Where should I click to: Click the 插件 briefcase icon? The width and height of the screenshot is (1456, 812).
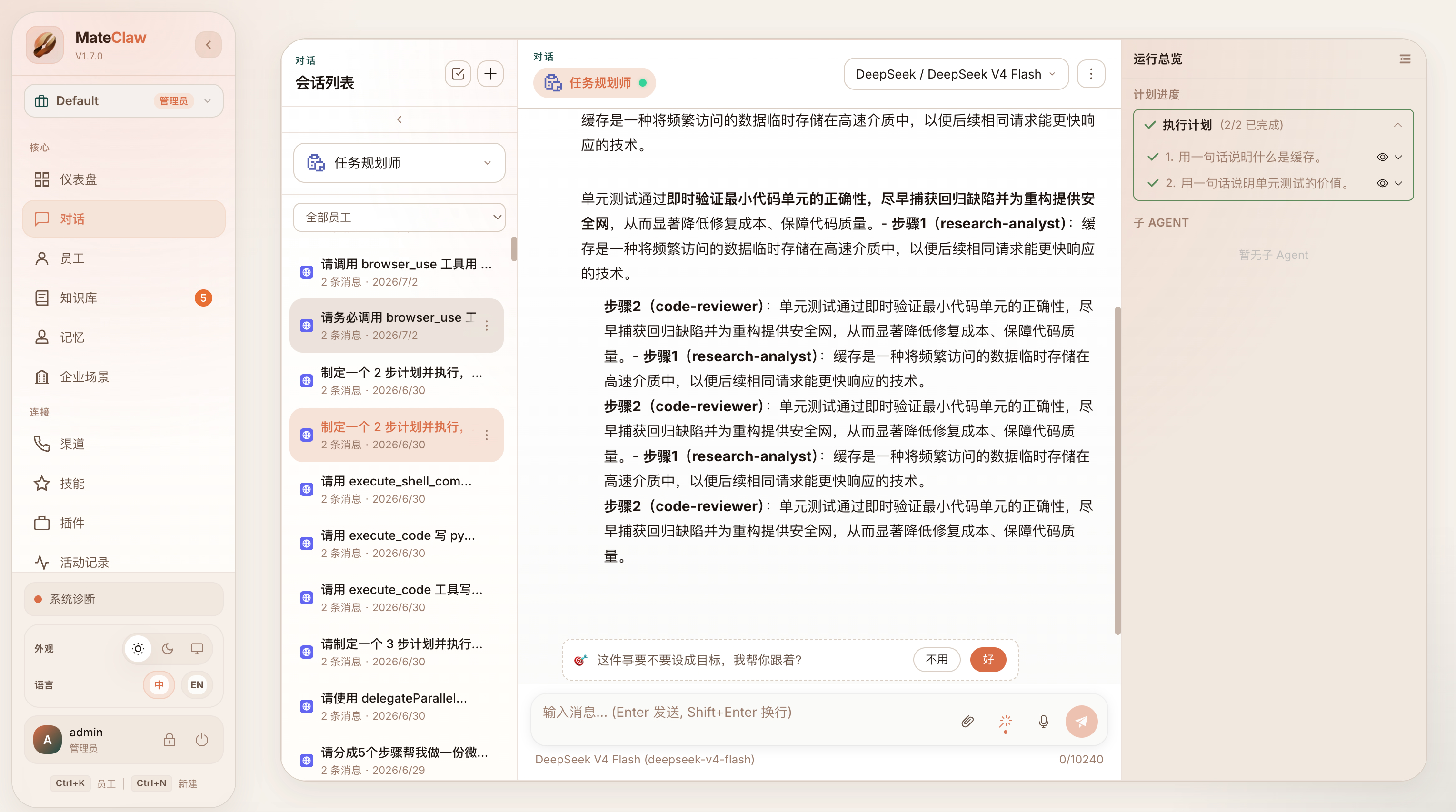42,523
